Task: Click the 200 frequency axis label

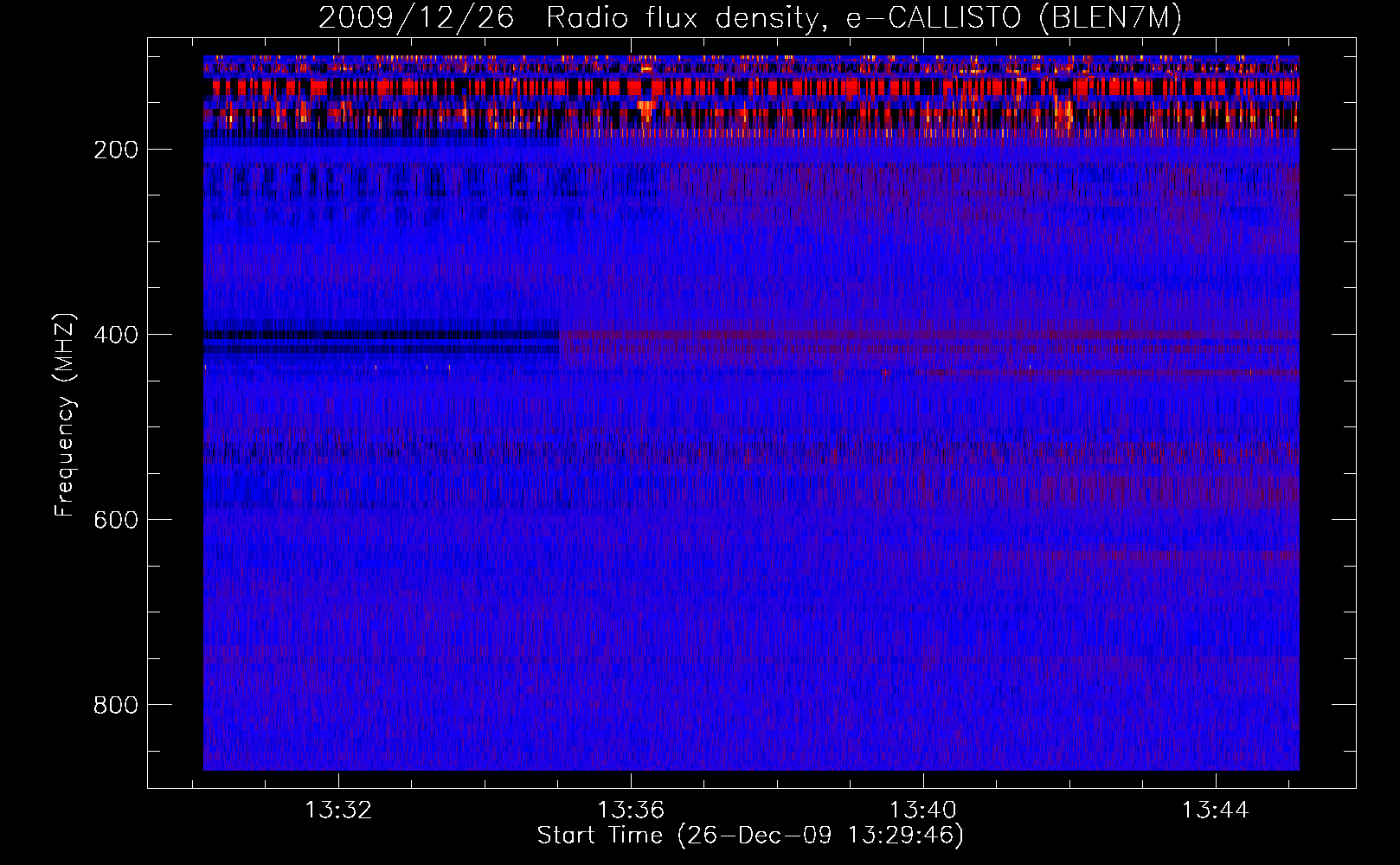Action: pyautogui.click(x=116, y=150)
